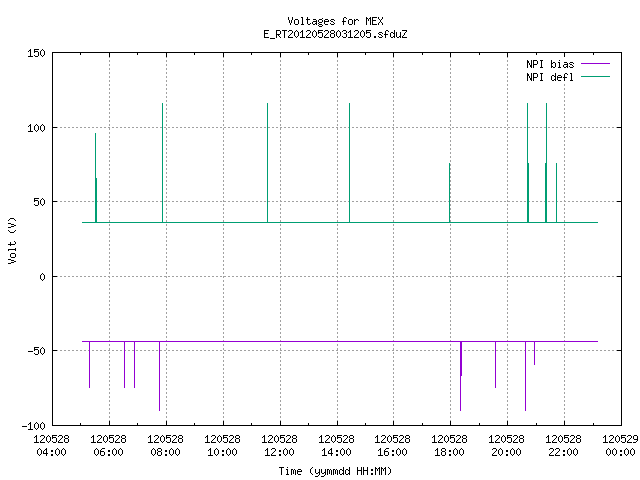Click the x-axis tick label '120529 00:00'

[x=620, y=446]
